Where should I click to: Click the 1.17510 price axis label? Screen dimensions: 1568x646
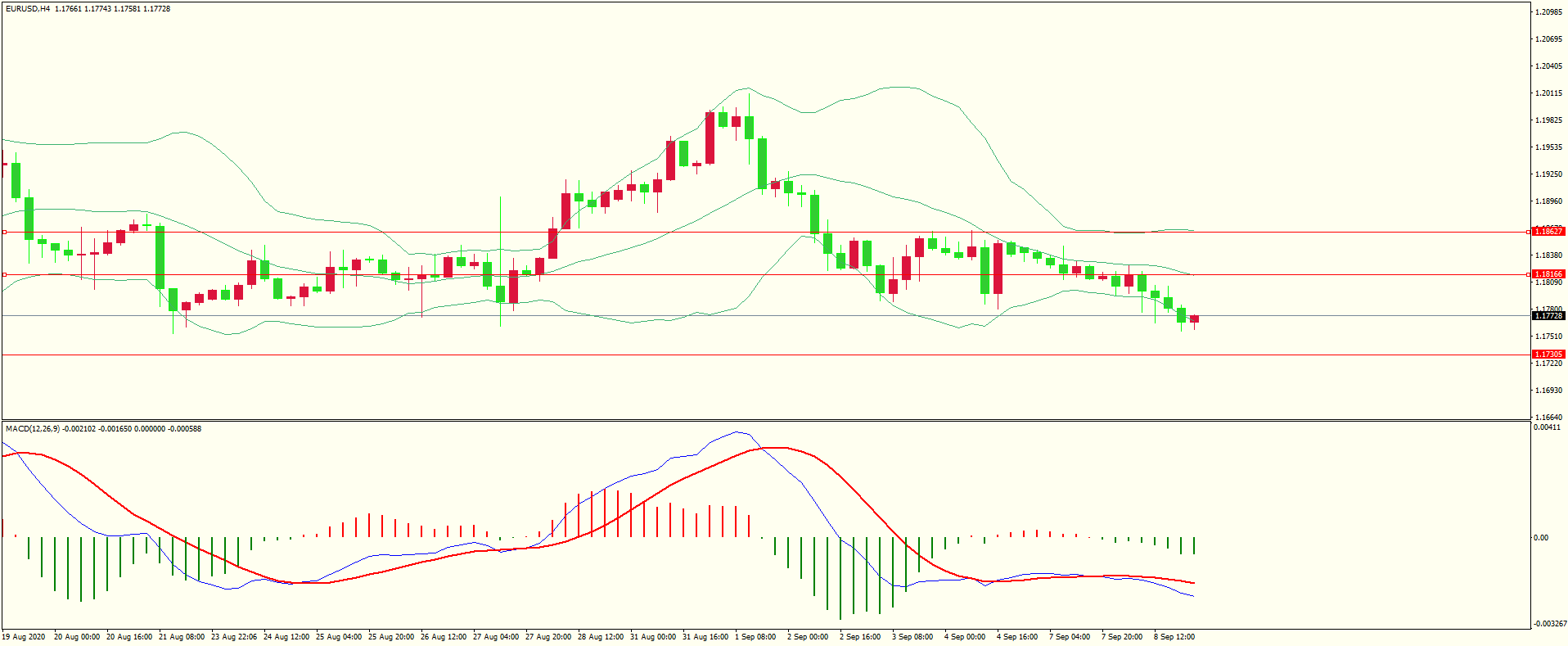(x=1549, y=337)
